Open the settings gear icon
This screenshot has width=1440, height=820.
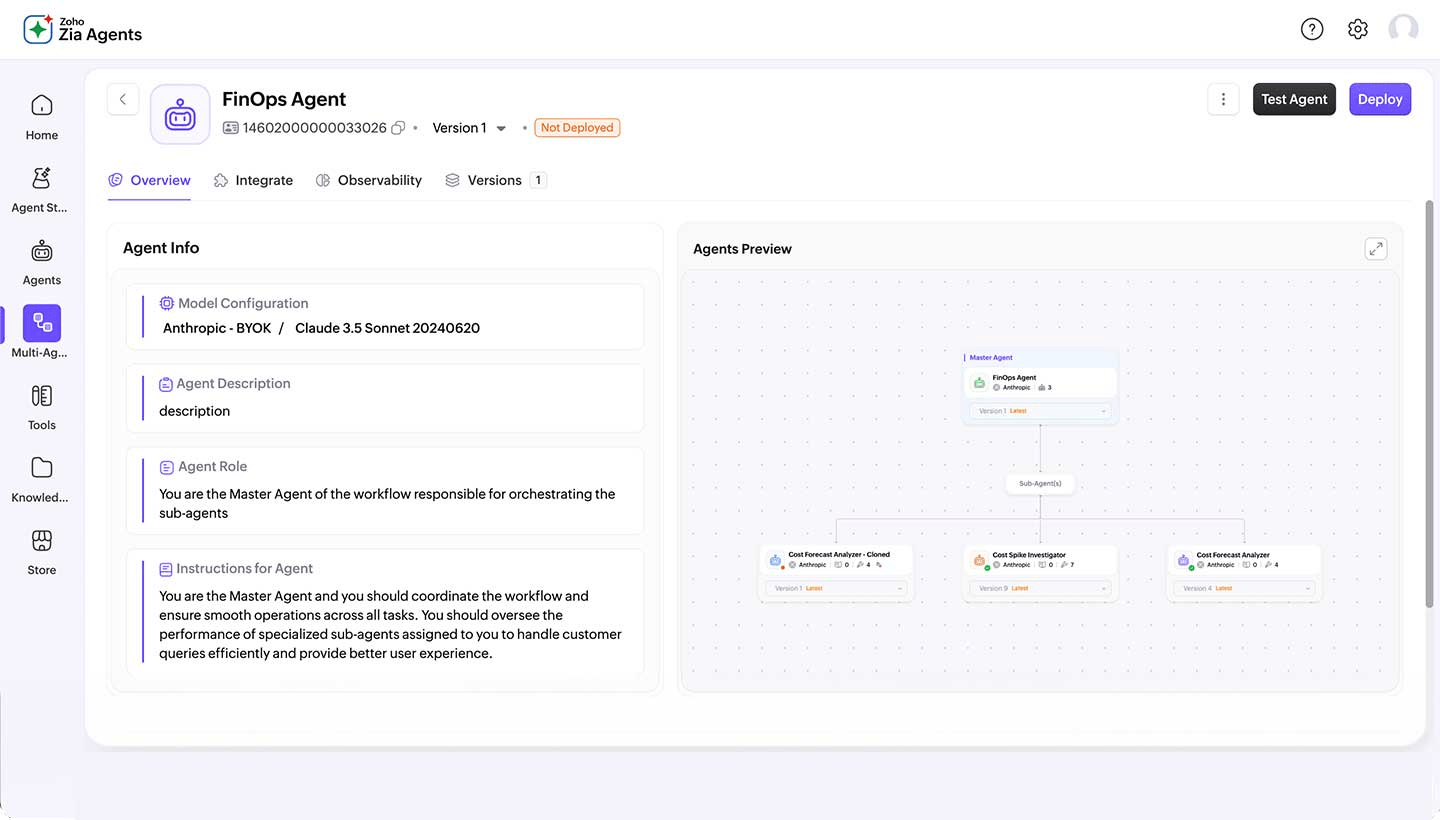pos(1357,29)
